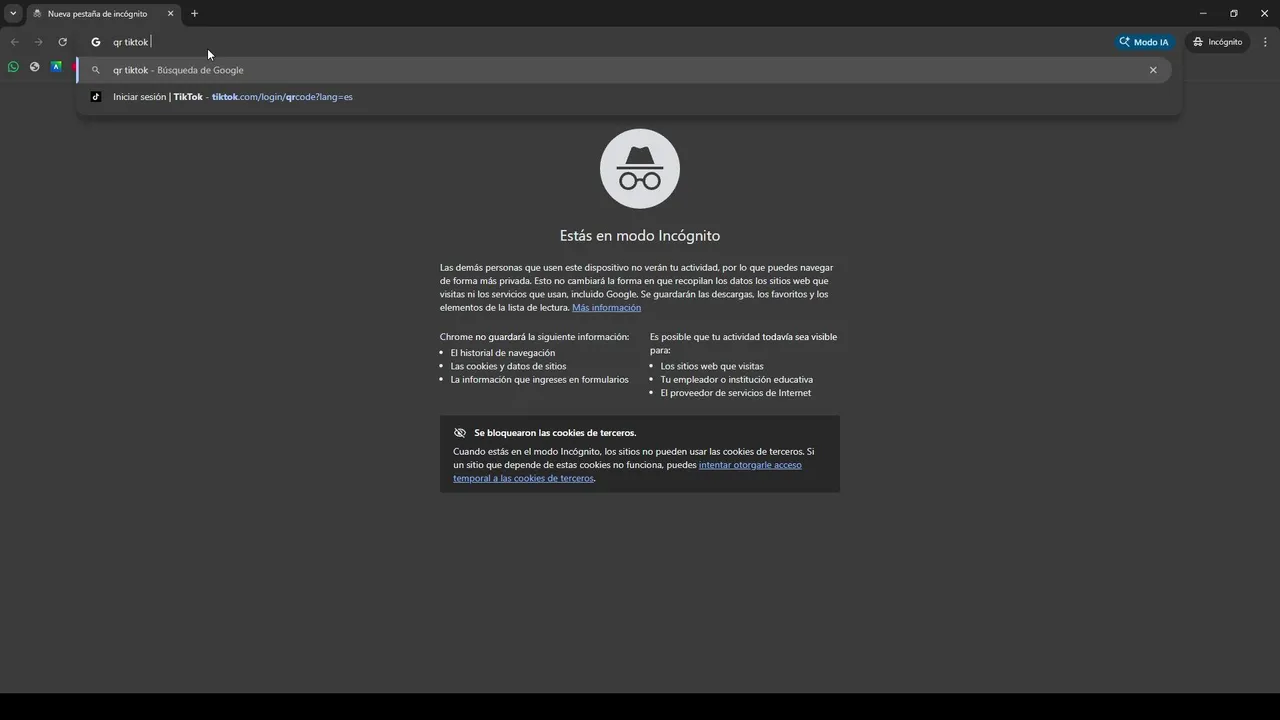Open the tab search dropdown arrow
The width and height of the screenshot is (1280, 720).
(x=13, y=13)
